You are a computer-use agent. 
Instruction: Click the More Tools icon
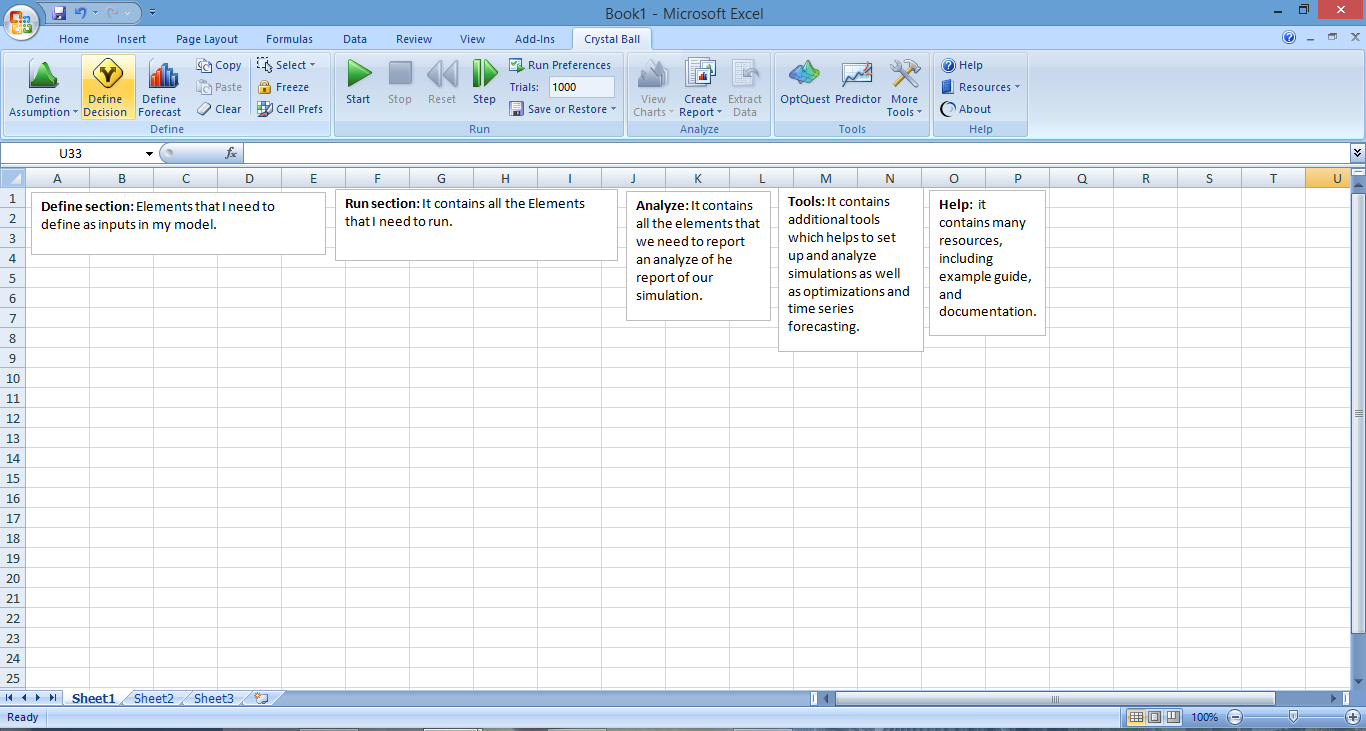coord(905,74)
